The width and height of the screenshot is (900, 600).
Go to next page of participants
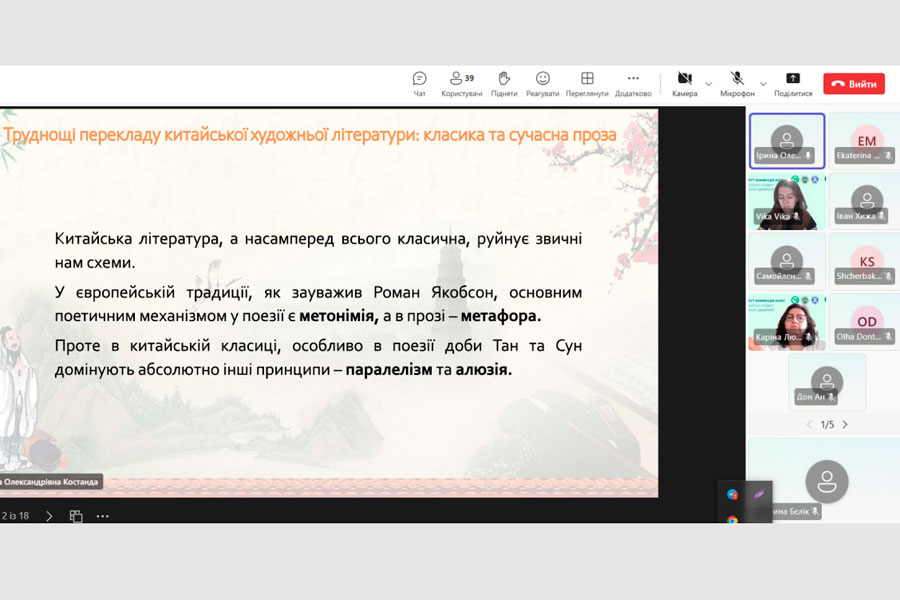point(845,424)
